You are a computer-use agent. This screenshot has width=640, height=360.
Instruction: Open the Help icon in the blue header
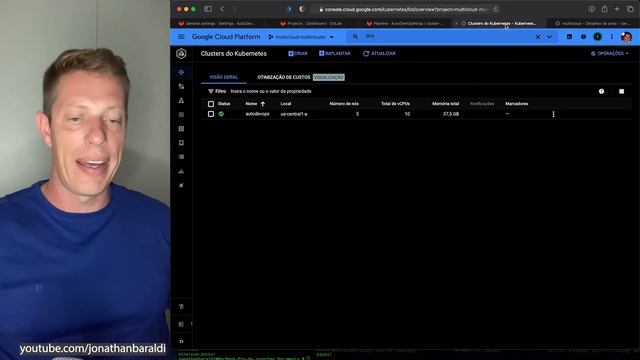[583, 37]
